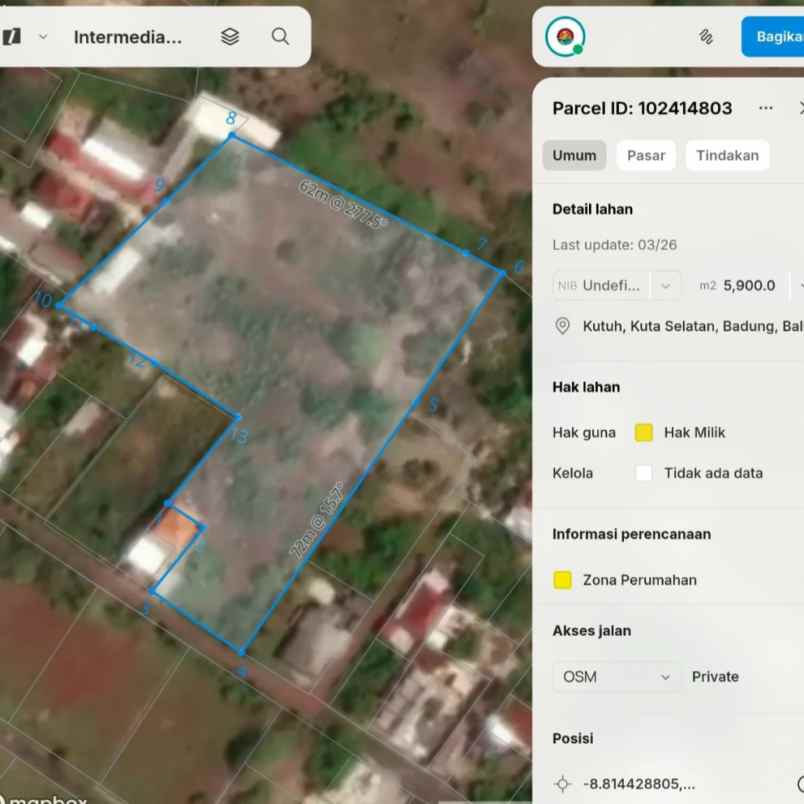Click the Intermedia... workspace title
The image size is (804, 804).
[128, 37]
